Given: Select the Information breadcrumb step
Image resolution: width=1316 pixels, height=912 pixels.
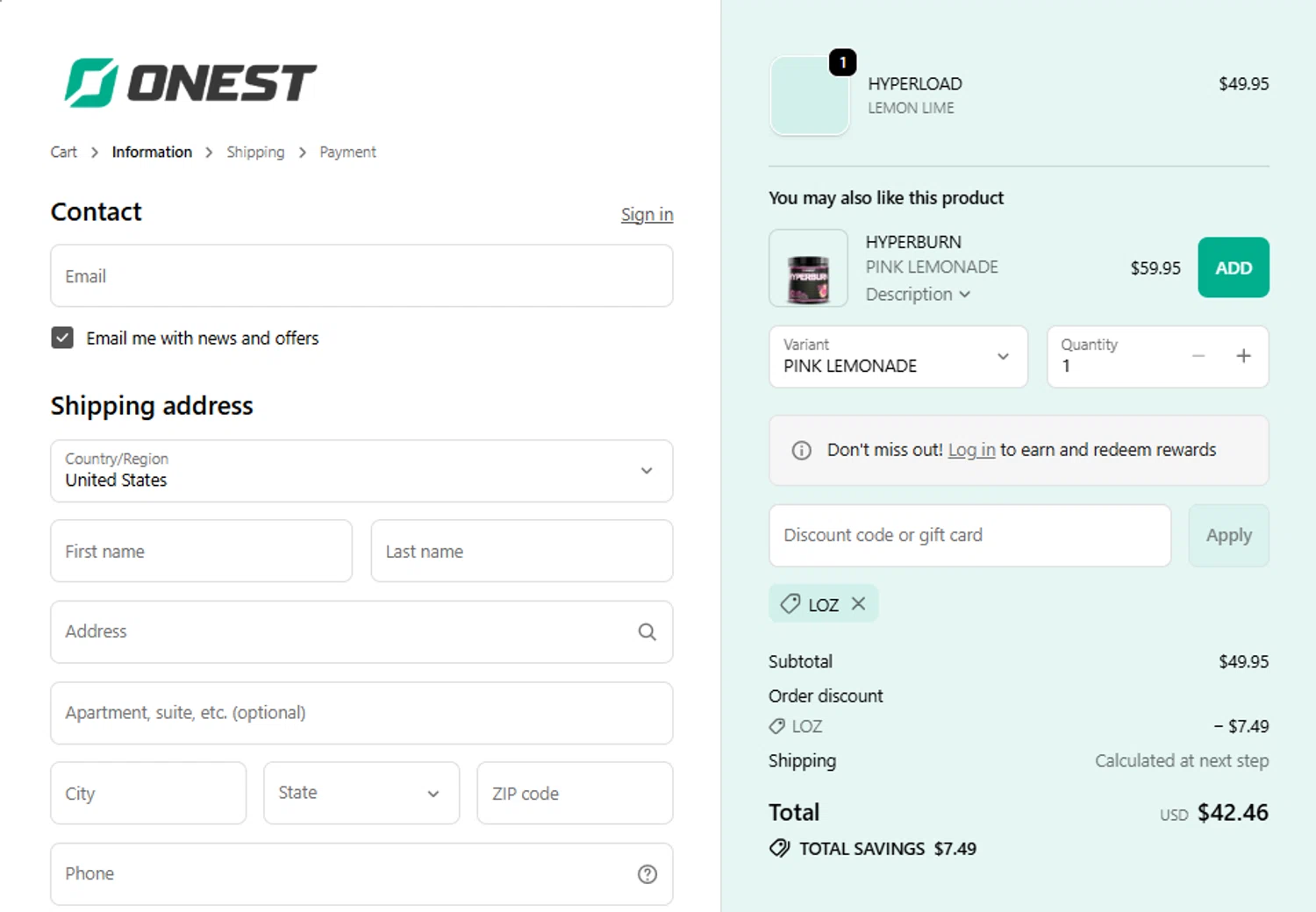Looking at the screenshot, I should click(152, 152).
